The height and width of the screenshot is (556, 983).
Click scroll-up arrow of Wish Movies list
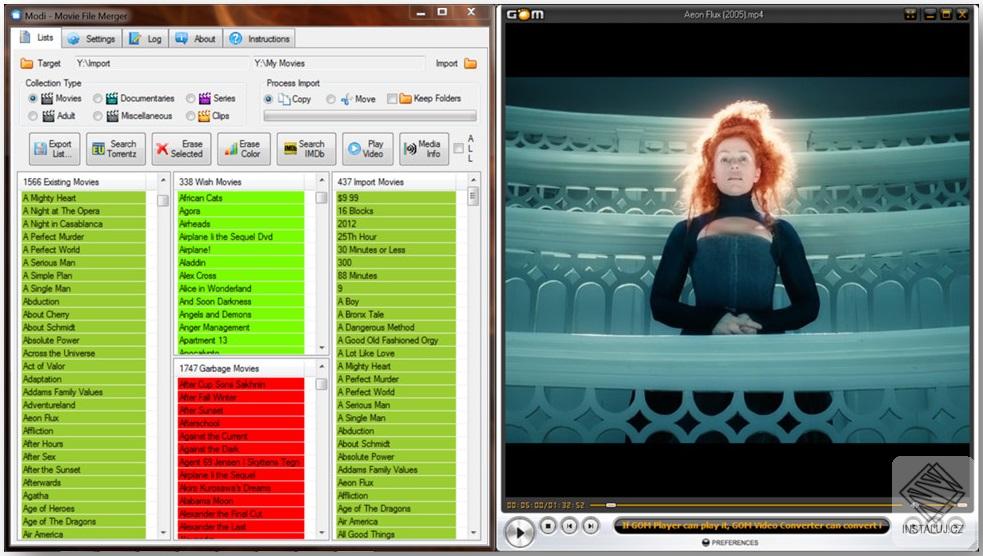pos(322,181)
